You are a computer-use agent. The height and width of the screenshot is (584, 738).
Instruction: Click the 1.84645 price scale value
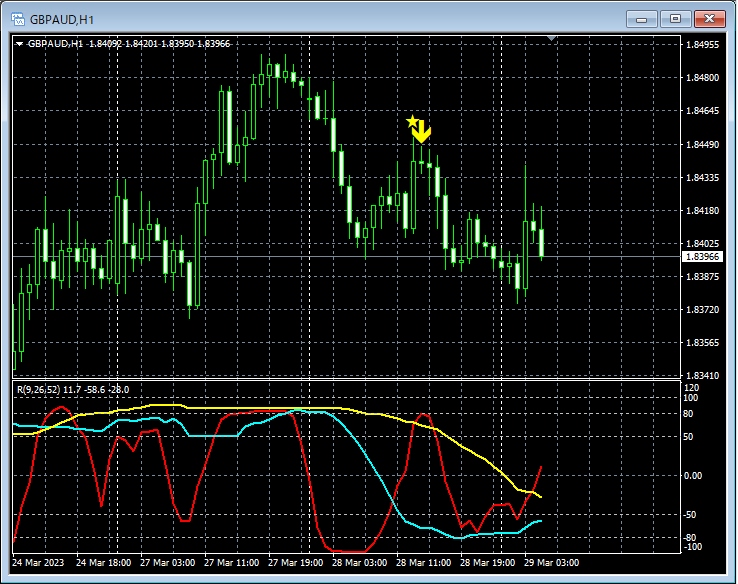(x=703, y=111)
